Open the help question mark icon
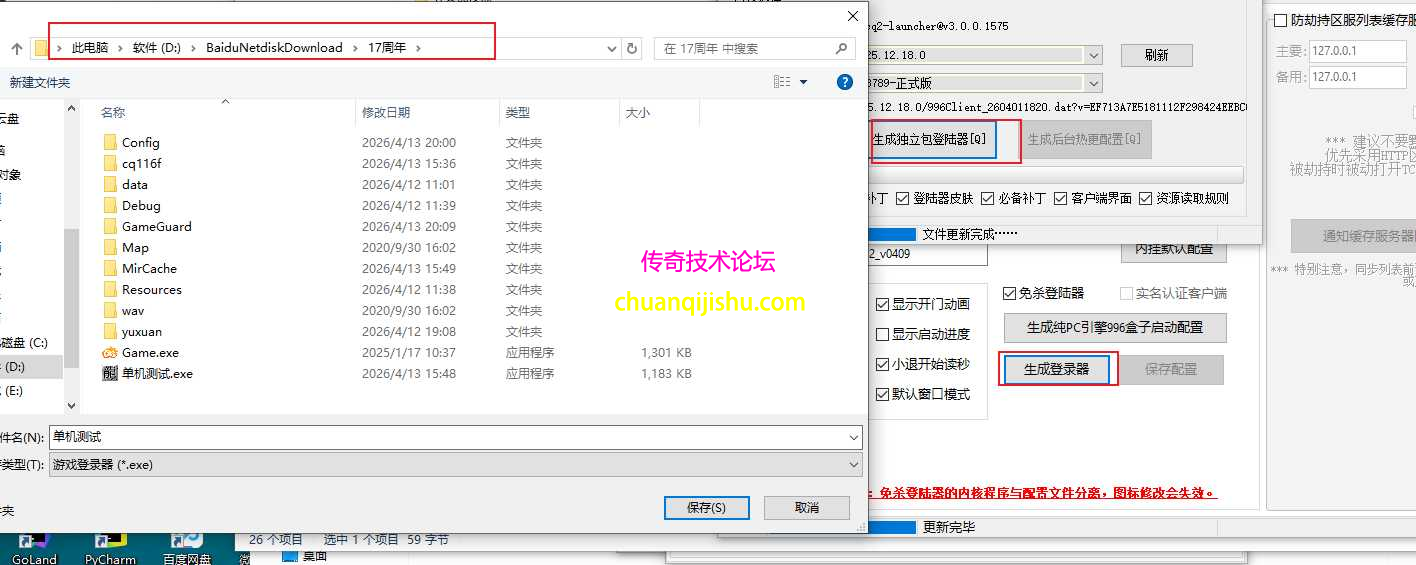The image size is (1416, 565). pos(845,82)
